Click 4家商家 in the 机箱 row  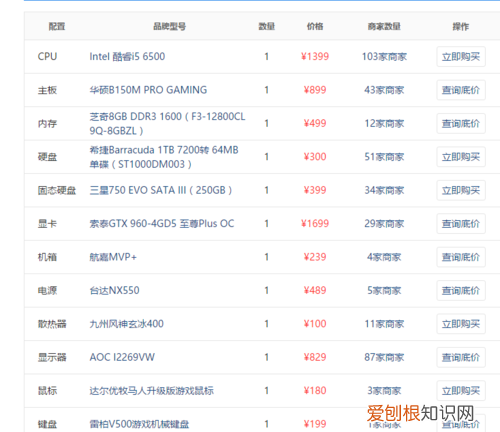384,257
